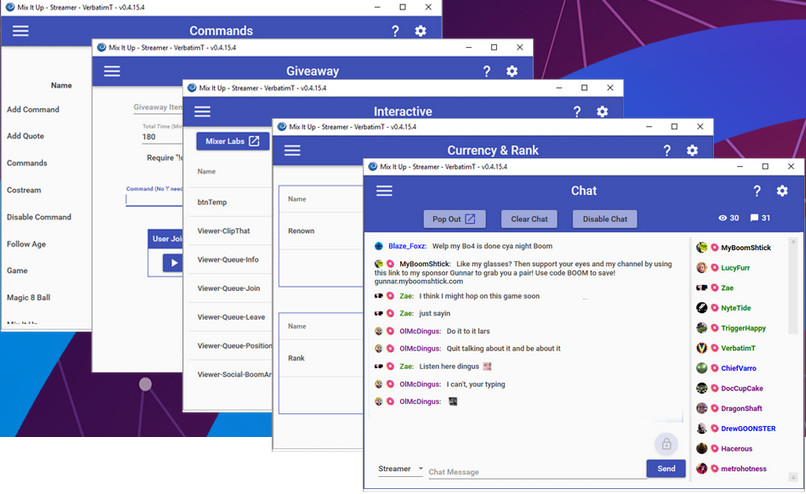The image size is (806, 494).
Task: Open hamburger menu in Commands window
Action: pos(21,31)
